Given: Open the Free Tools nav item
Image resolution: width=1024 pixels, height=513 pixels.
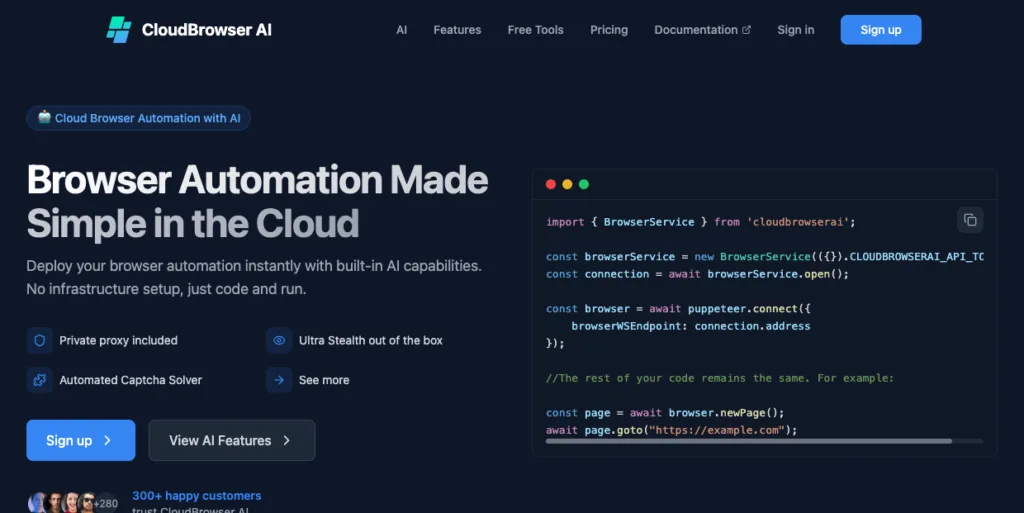Looking at the screenshot, I should click(x=536, y=30).
